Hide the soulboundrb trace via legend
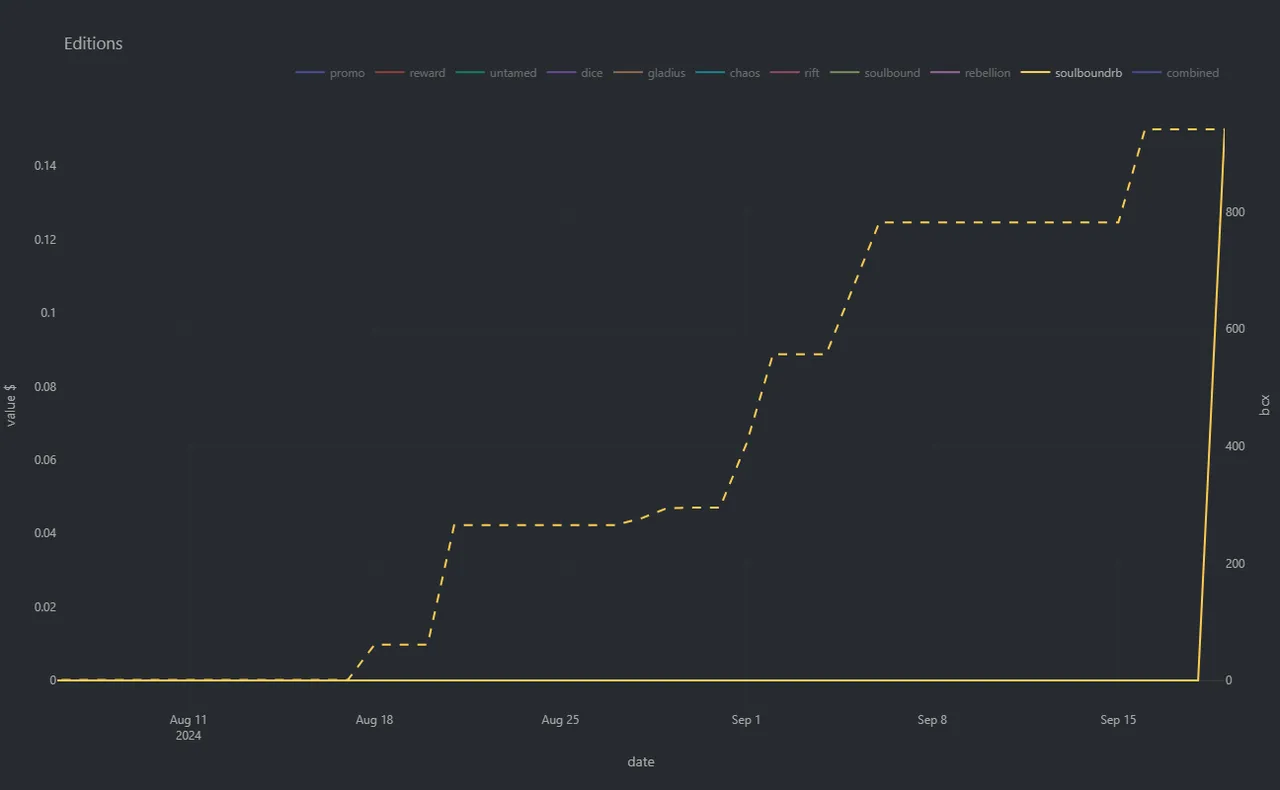 click(1072, 73)
